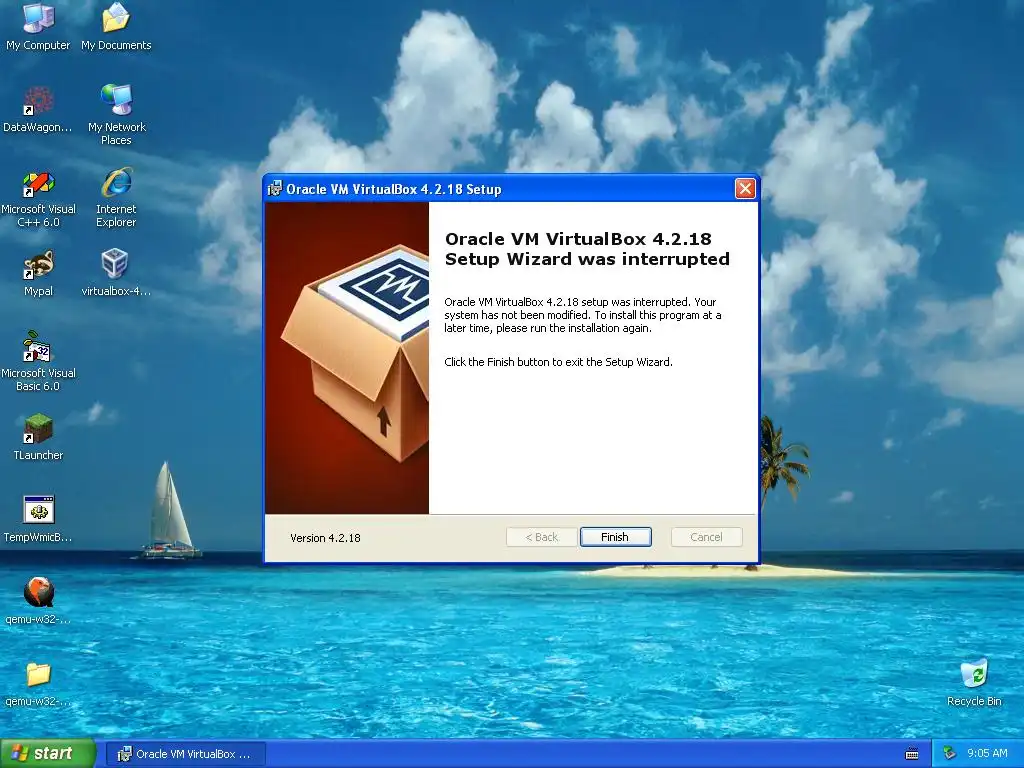The height and width of the screenshot is (768, 1024).
Task: Open the Windows start menu
Action: [48, 754]
